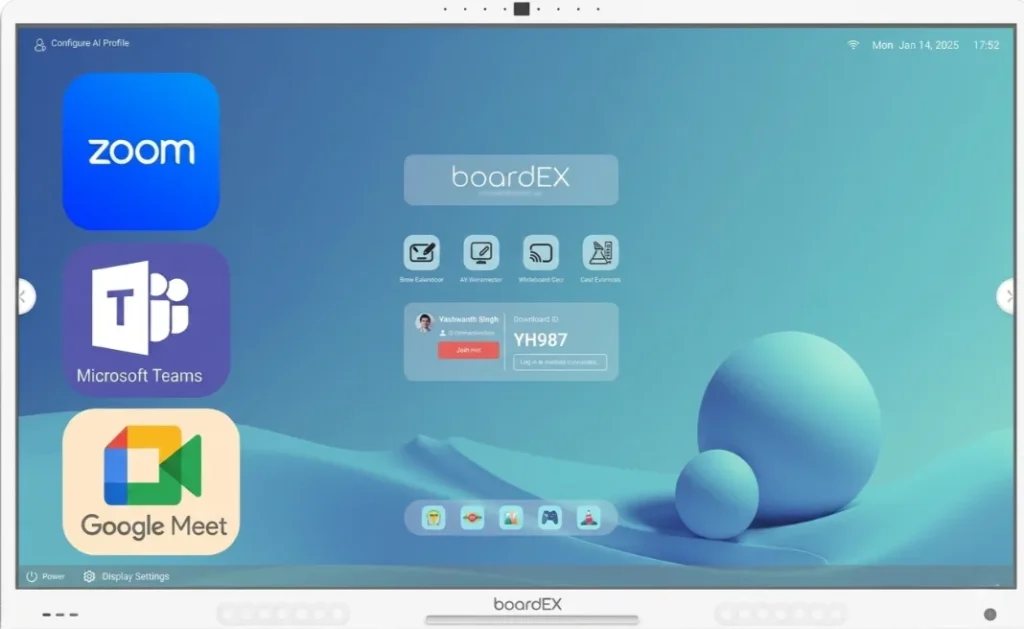The height and width of the screenshot is (629, 1024).
Task: Click the outlined log in field below YH987
Action: click(x=560, y=362)
